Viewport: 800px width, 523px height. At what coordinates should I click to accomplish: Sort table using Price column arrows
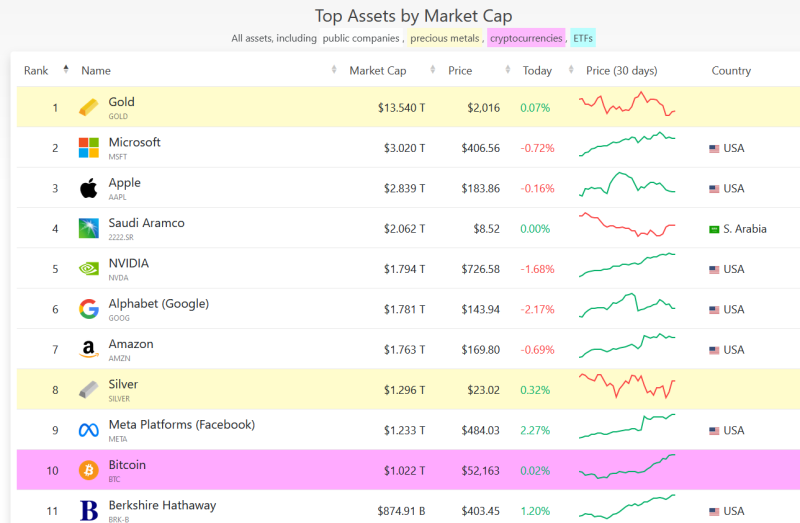(x=508, y=69)
